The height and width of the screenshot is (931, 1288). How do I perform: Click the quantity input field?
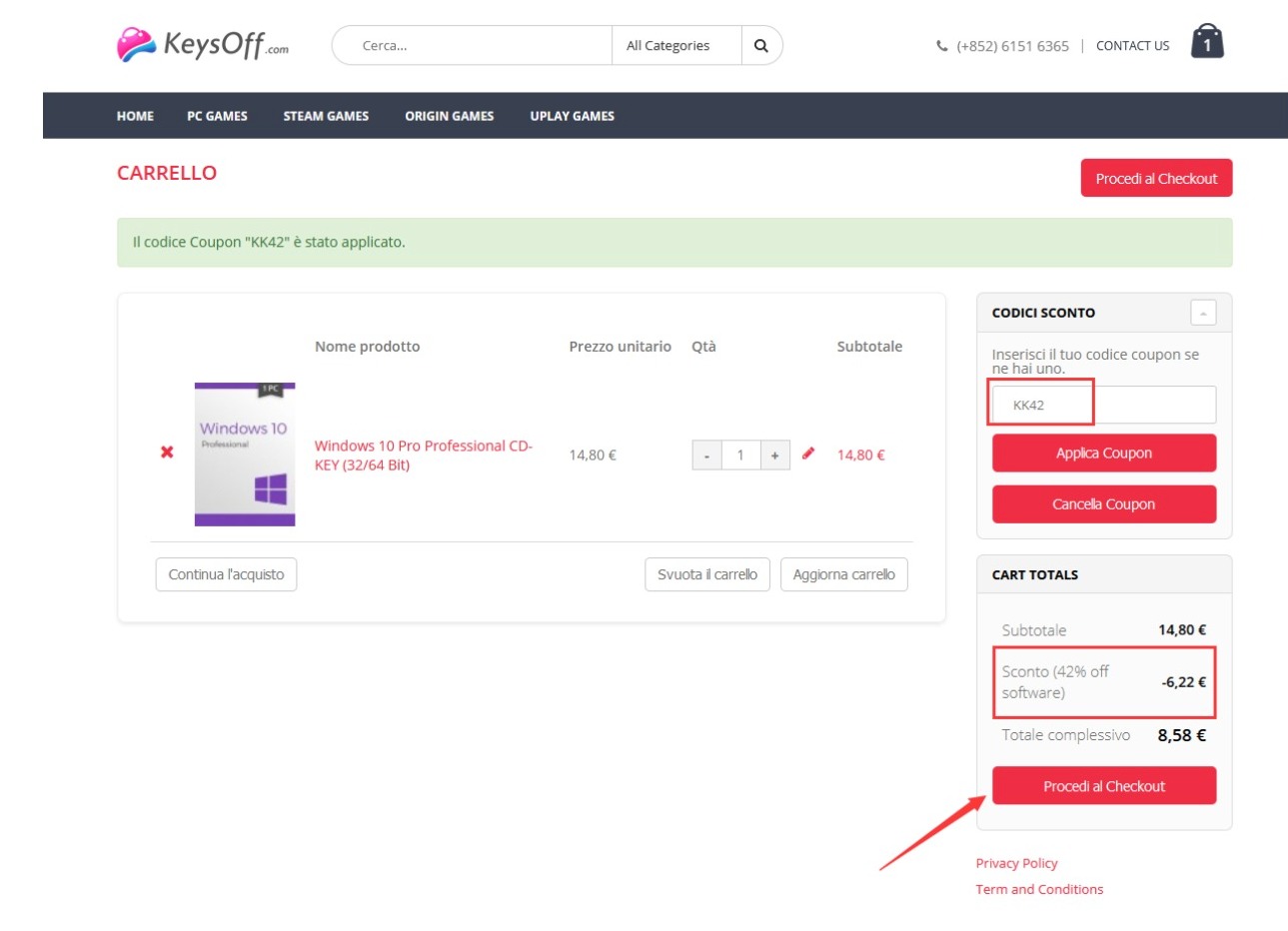pyautogui.click(x=740, y=456)
